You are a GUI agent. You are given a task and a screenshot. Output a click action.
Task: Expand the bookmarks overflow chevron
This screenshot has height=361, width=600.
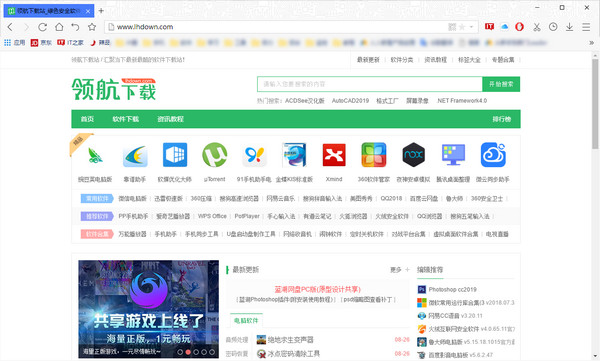592,42
